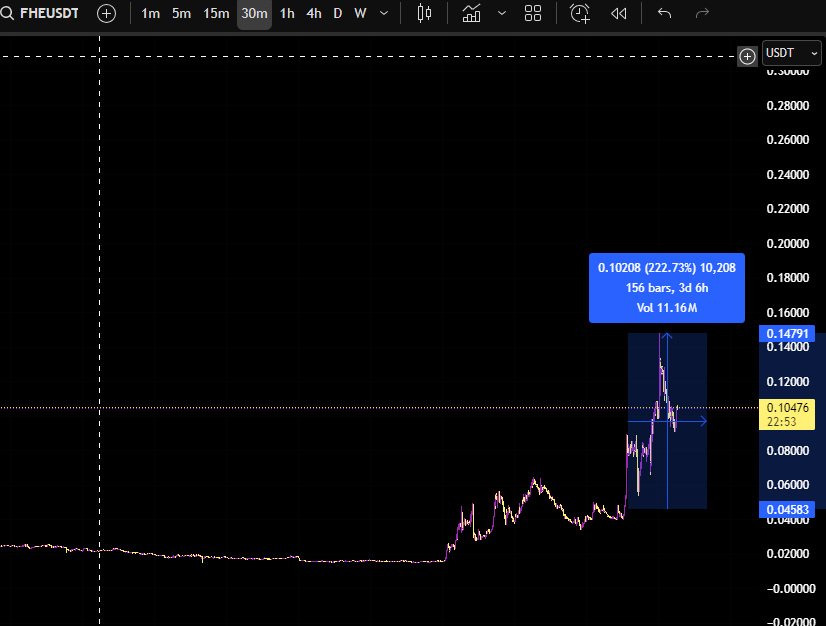
Task: Click the 0.12000 price scale value
Action: pos(788,382)
